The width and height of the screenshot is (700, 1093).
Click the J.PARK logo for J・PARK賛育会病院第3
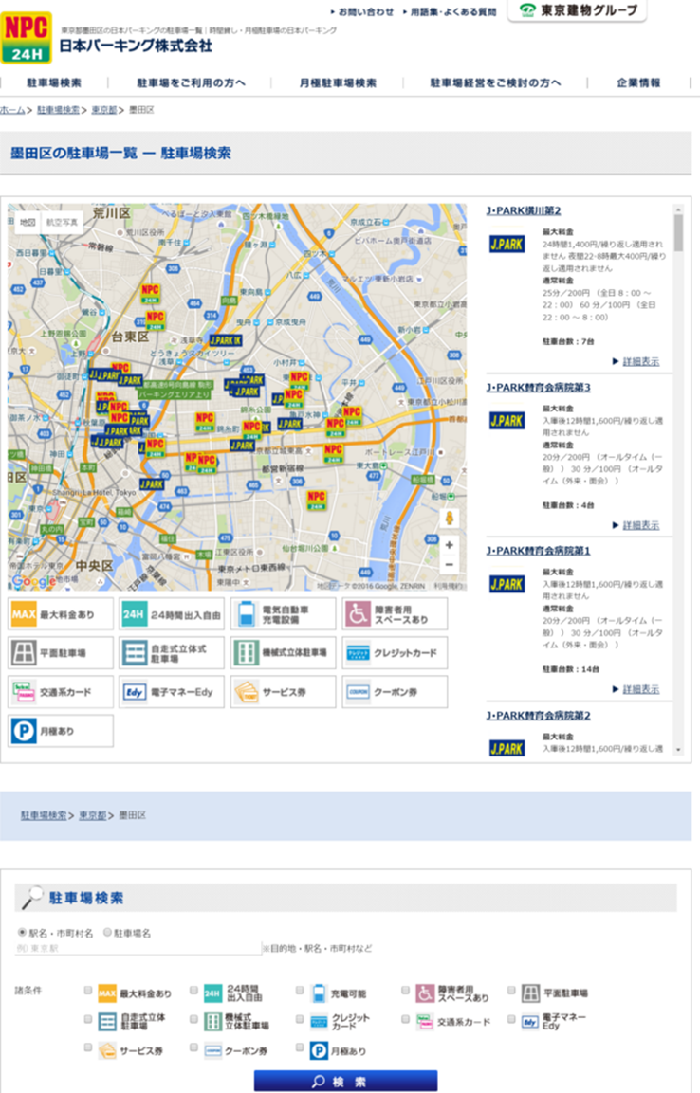pyautogui.click(x=507, y=420)
